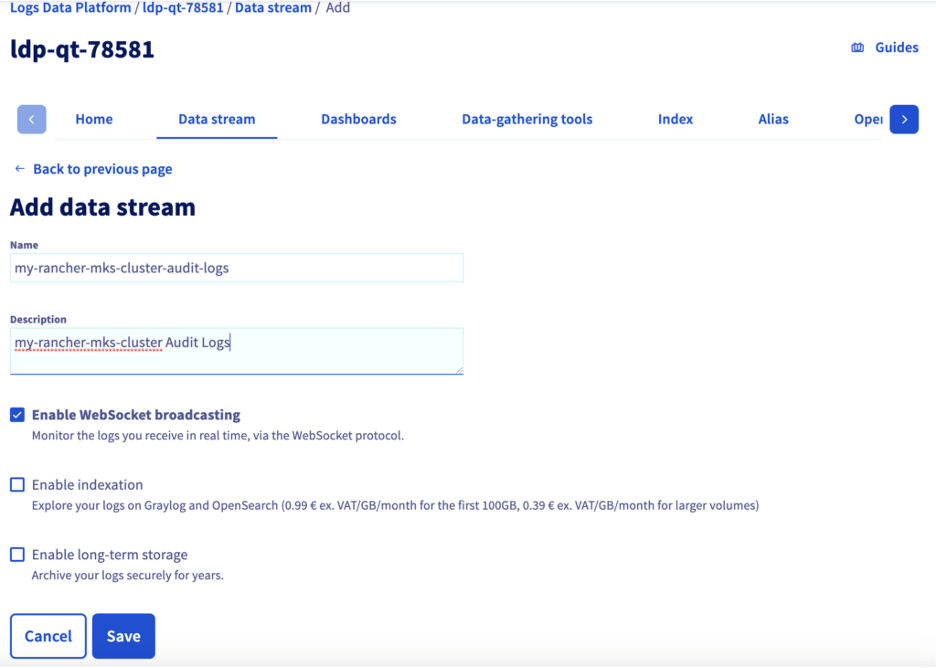
Task: Select the Alias tab
Action: [773, 118]
